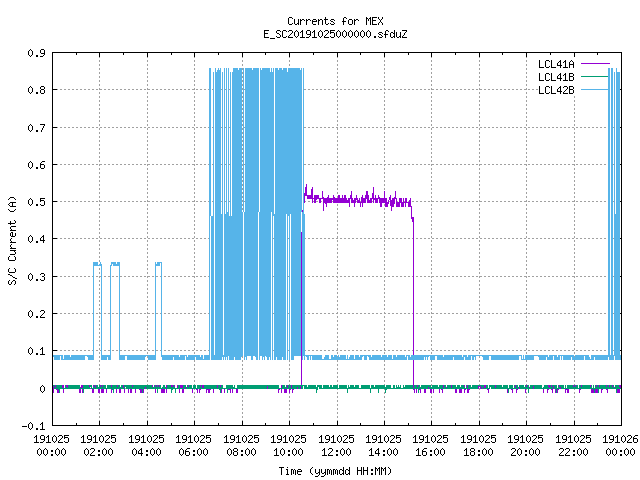Image resolution: width=640 pixels, height=480 pixels.
Task: Click the 0.2 y-axis tick label
Action: [36, 314]
